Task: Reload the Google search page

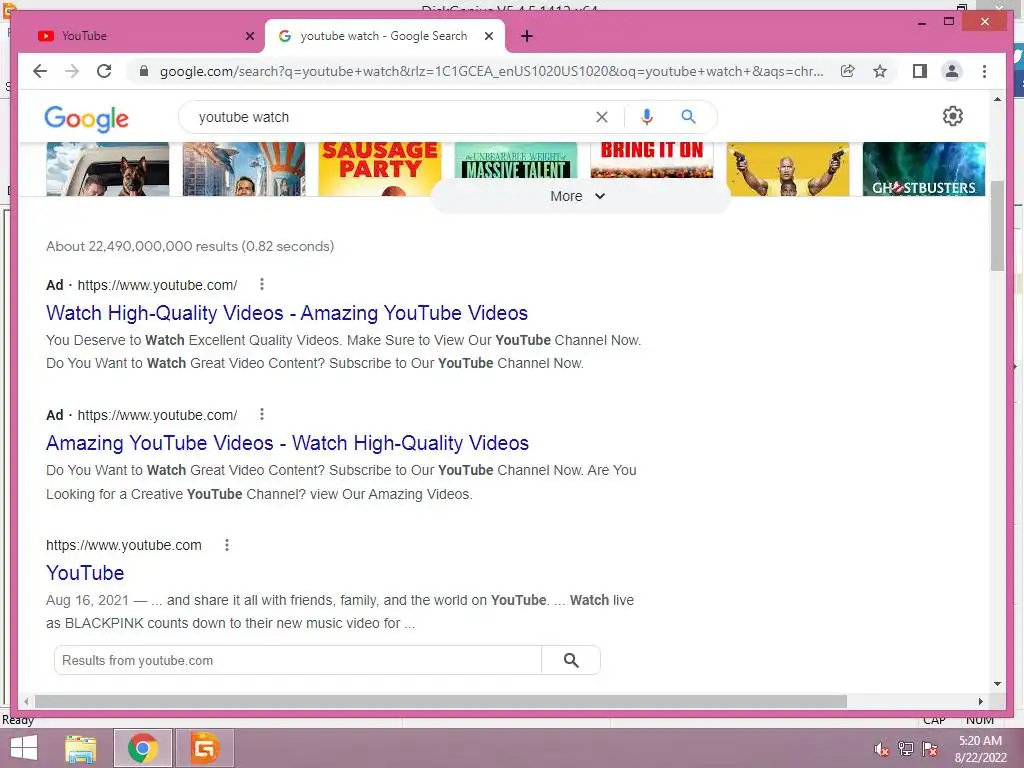Action: [104, 71]
